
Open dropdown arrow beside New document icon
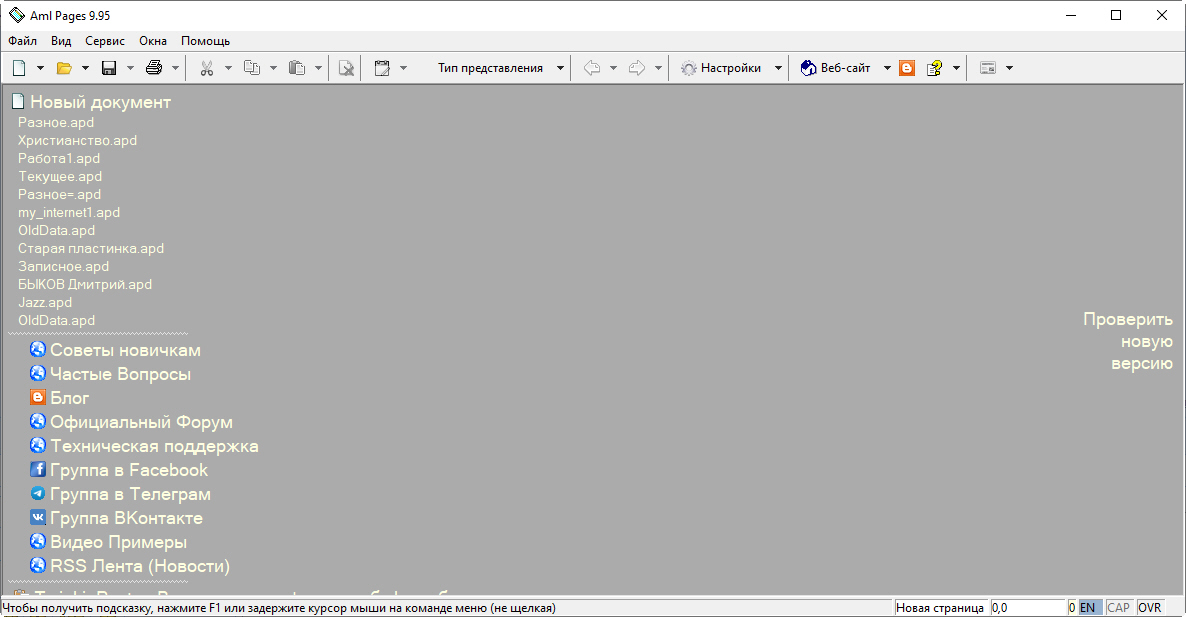[x=40, y=68]
